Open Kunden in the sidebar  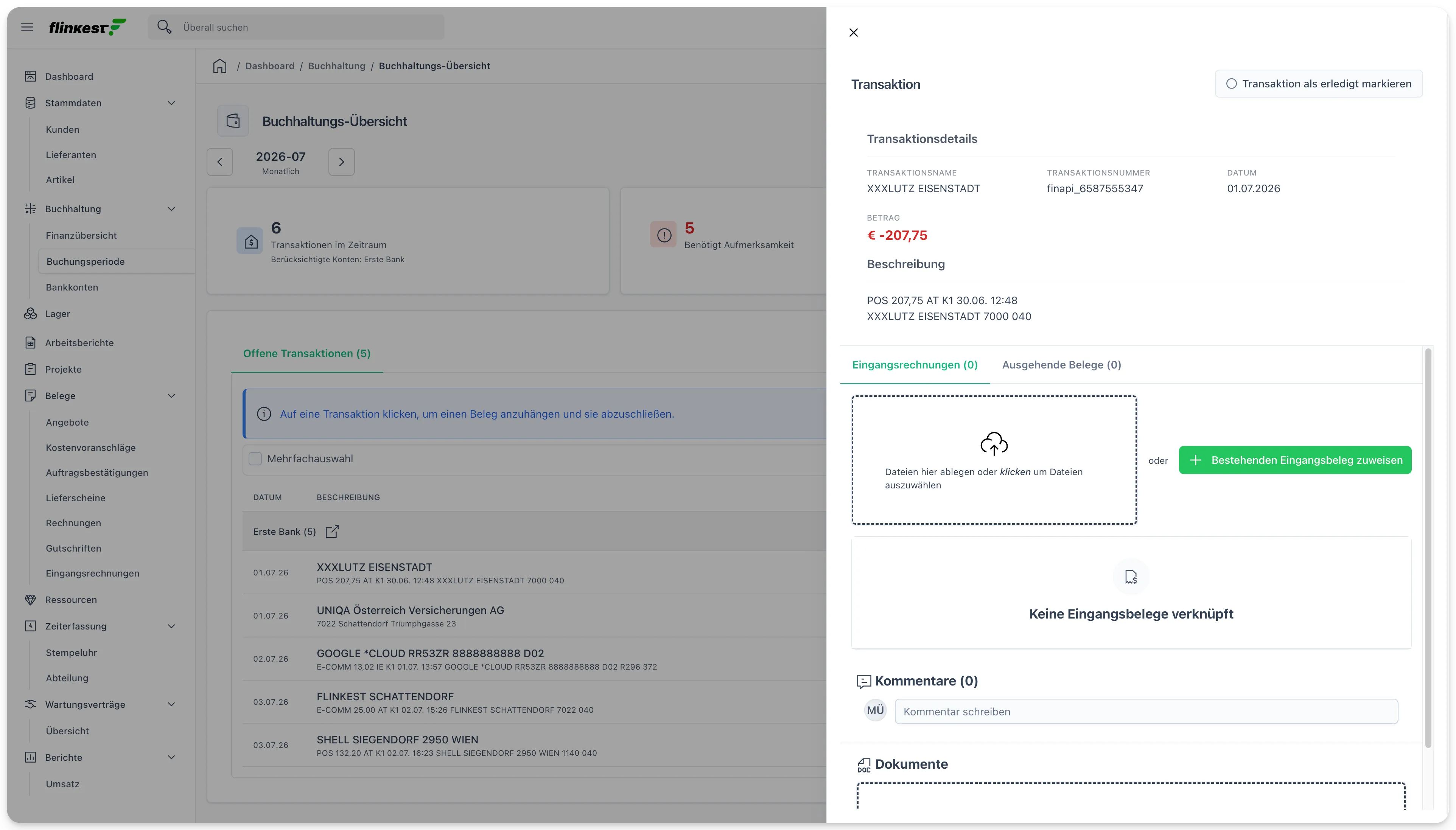(63, 129)
